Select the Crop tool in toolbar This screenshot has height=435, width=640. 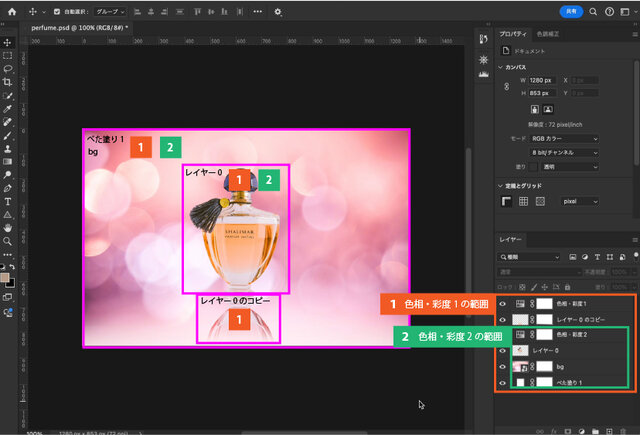click(x=7, y=81)
